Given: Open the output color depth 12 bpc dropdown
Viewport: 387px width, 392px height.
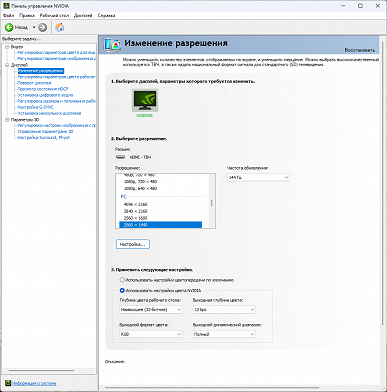Looking at the screenshot, I should (x=224, y=309).
